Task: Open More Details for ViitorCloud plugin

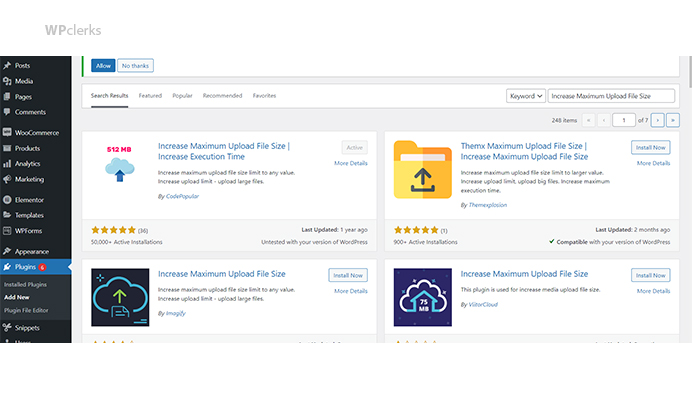Action: click(x=654, y=291)
